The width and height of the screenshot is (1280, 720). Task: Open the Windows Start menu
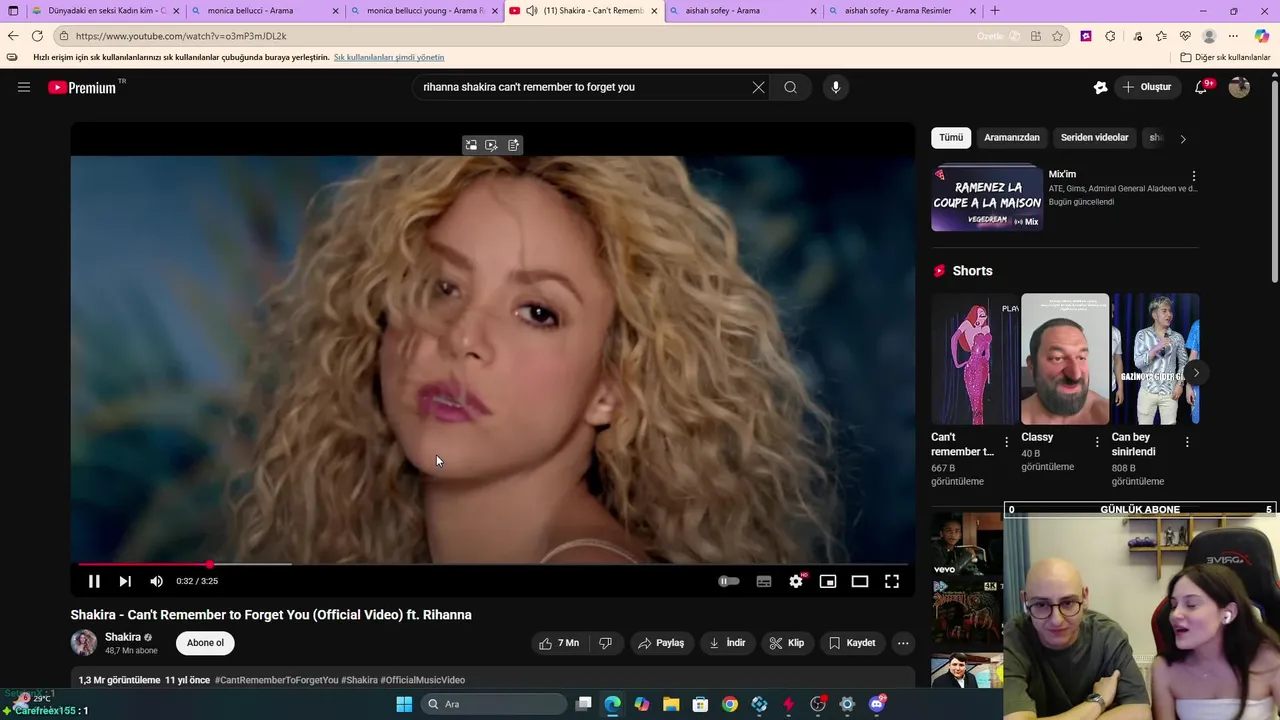pos(404,704)
